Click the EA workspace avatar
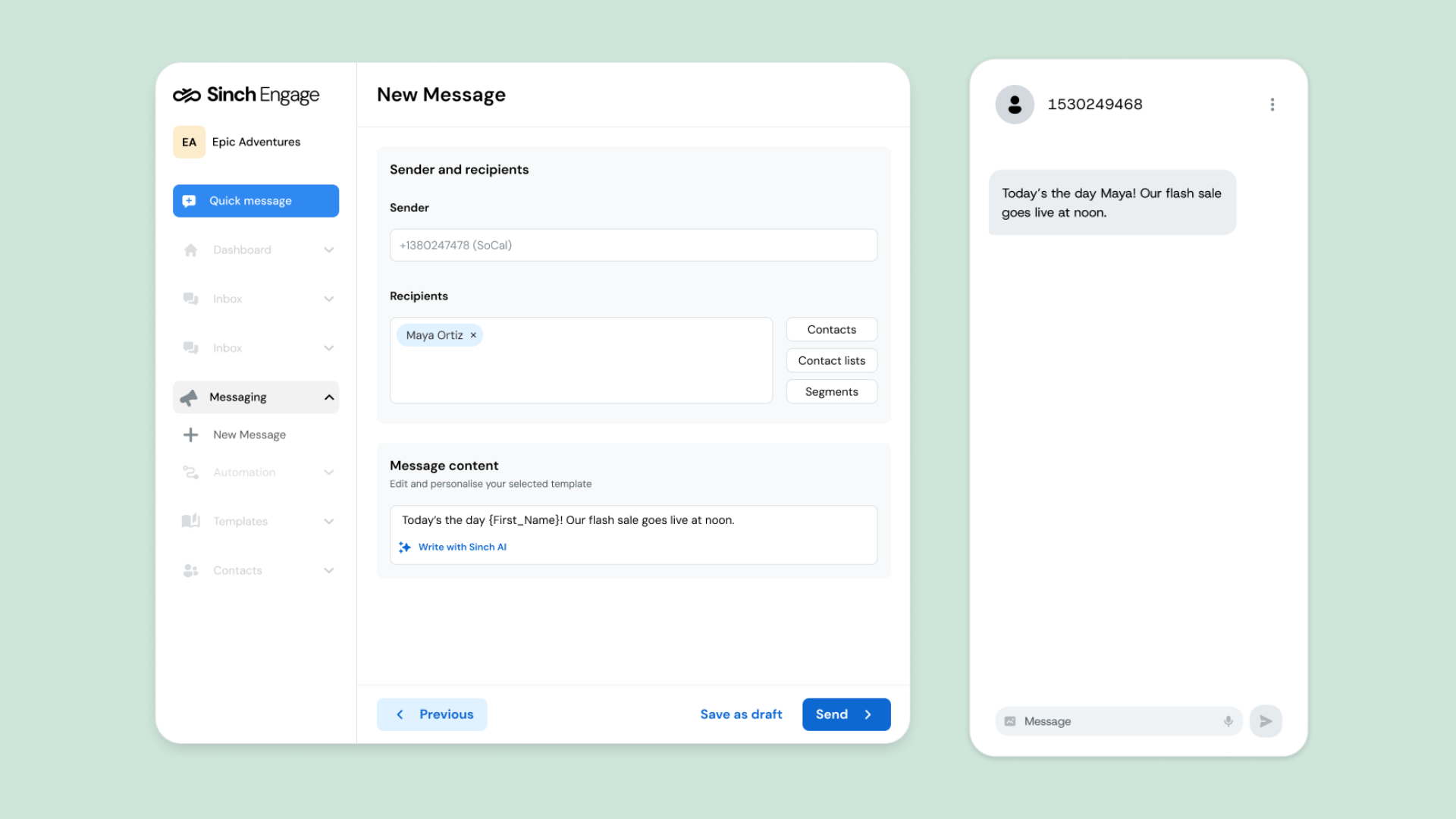Image resolution: width=1456 pixels, height=819 pixels. (189, 142)
